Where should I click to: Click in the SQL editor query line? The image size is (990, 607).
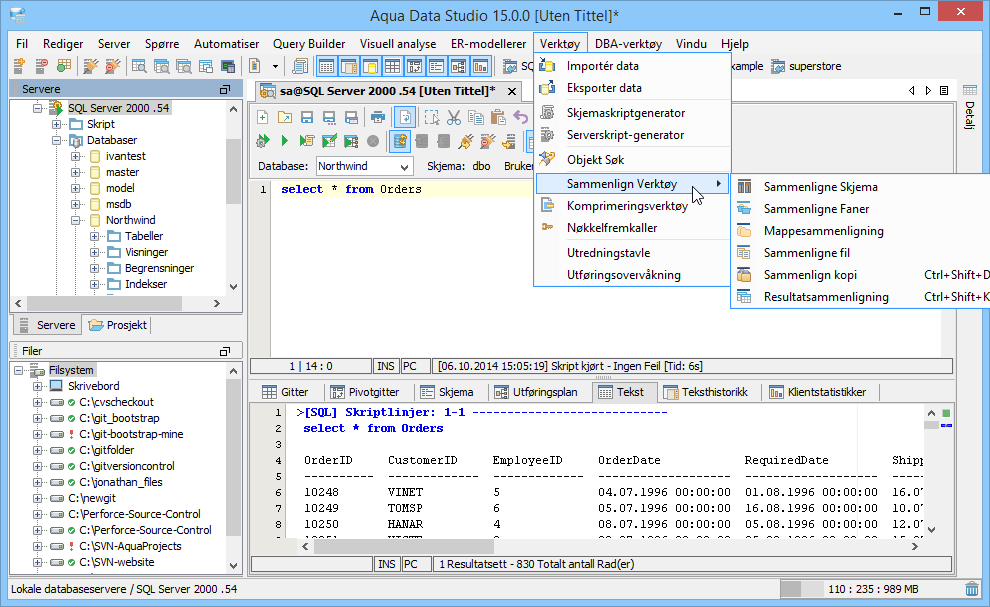(404, 189)
